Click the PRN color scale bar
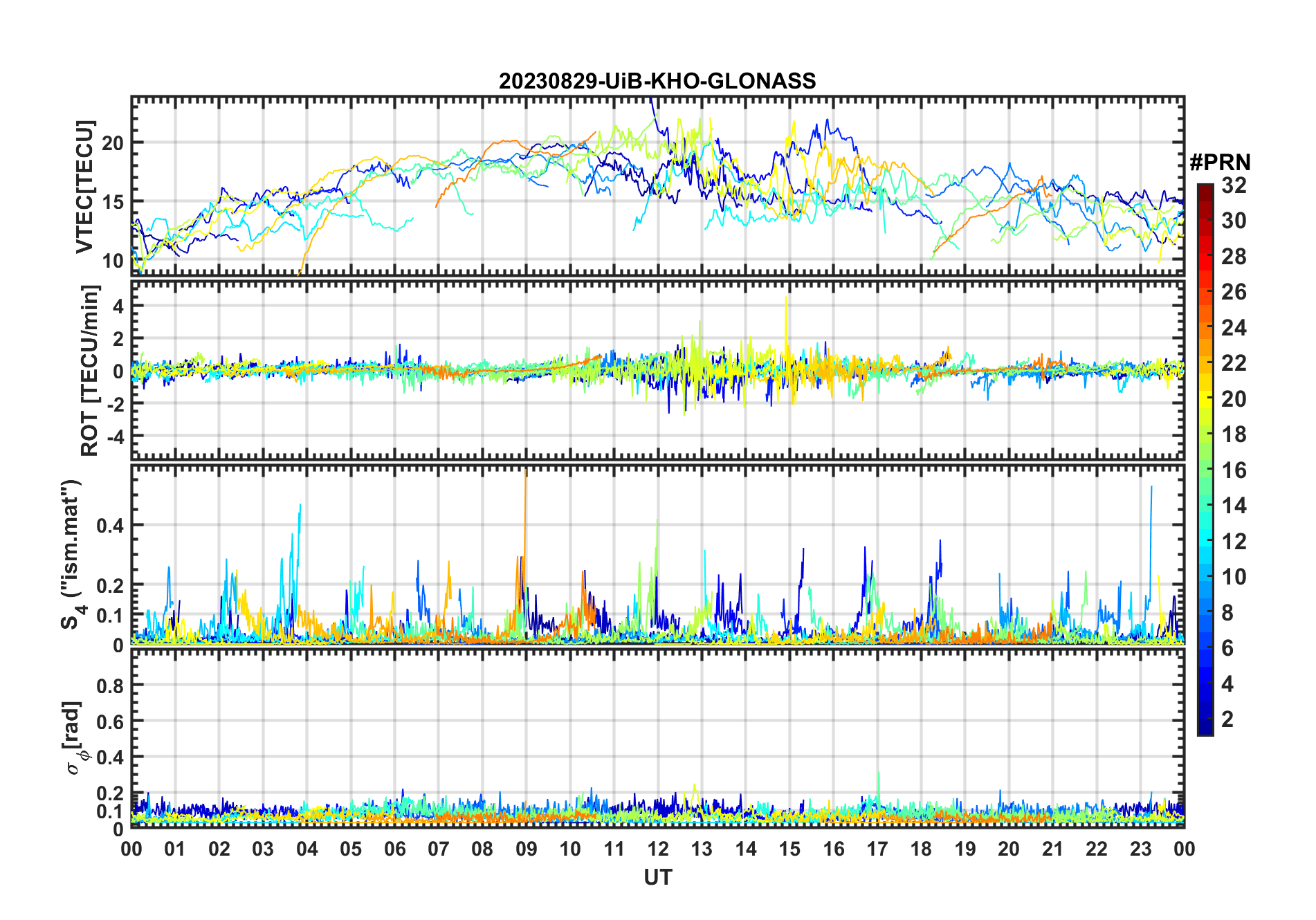This screenshot has height=920, width=1316. click(1205, 459)
